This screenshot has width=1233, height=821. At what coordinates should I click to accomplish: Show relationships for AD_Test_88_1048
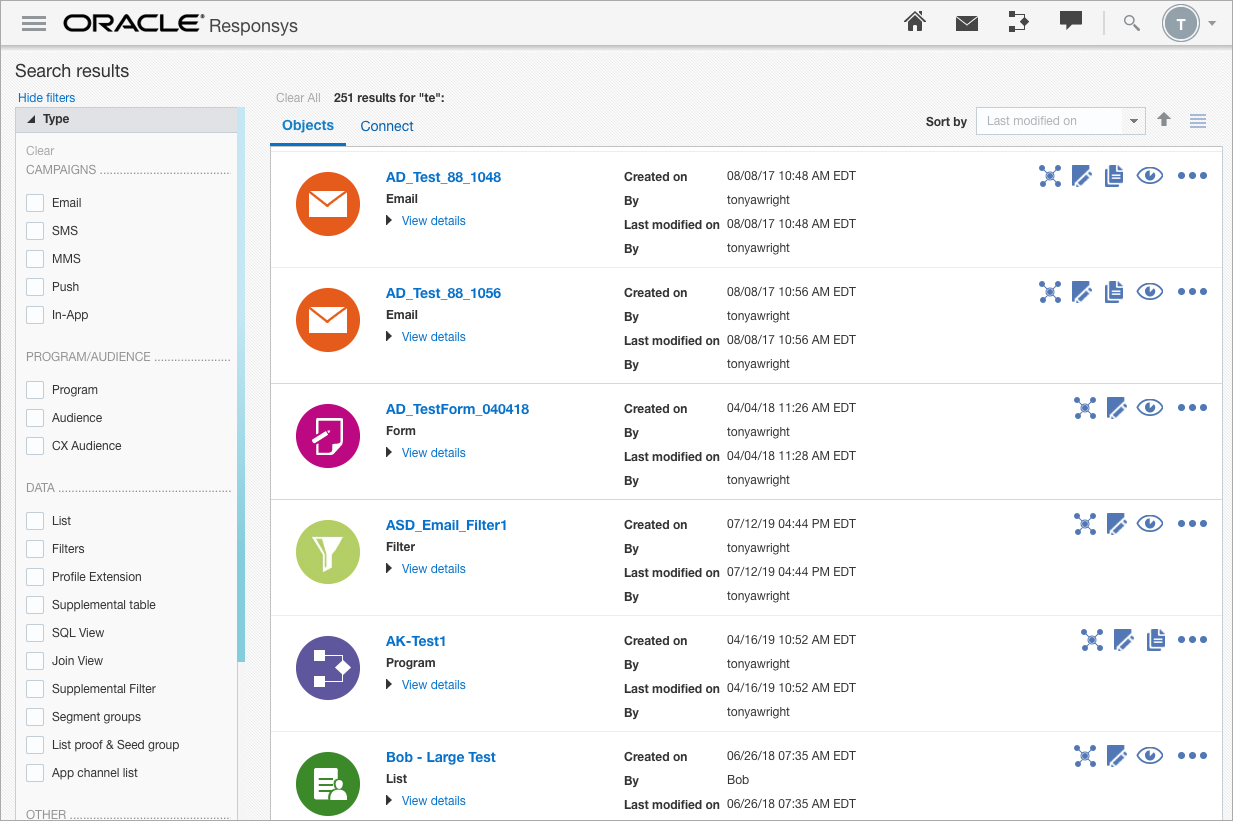pos(1049,176)
